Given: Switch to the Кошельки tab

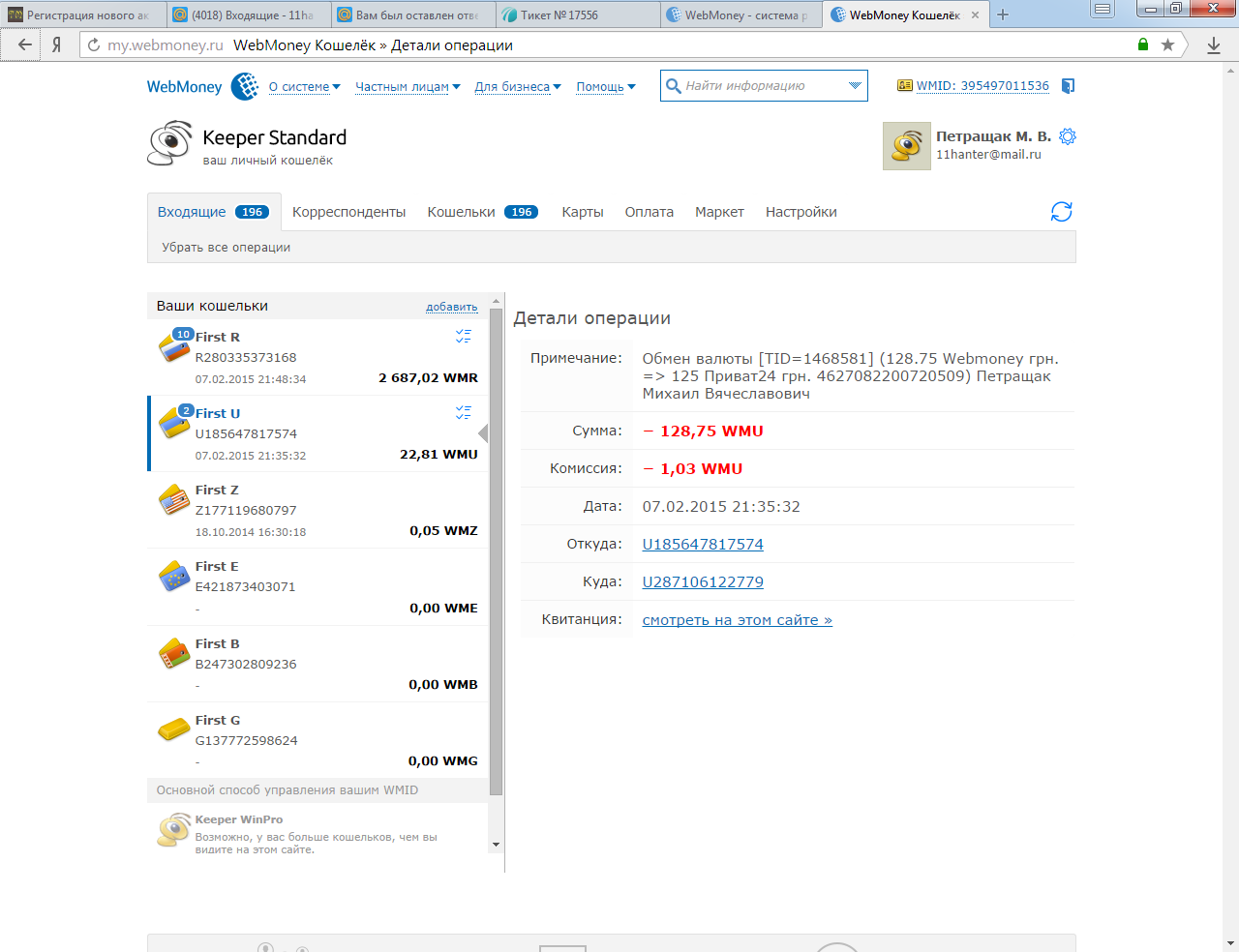Looking at the screenshot, I should [483, 212].
